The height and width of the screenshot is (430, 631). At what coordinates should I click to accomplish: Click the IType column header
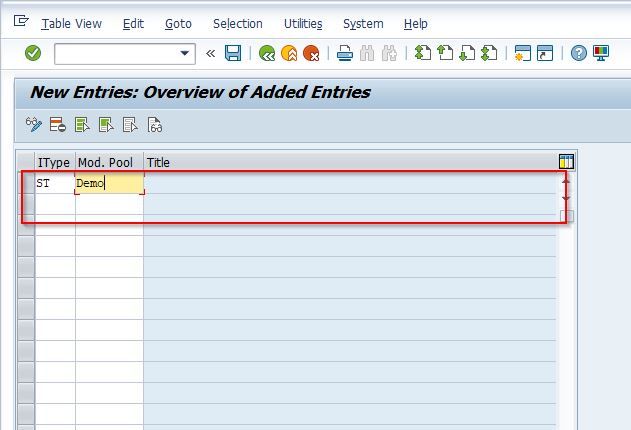[x=55, y=163]
